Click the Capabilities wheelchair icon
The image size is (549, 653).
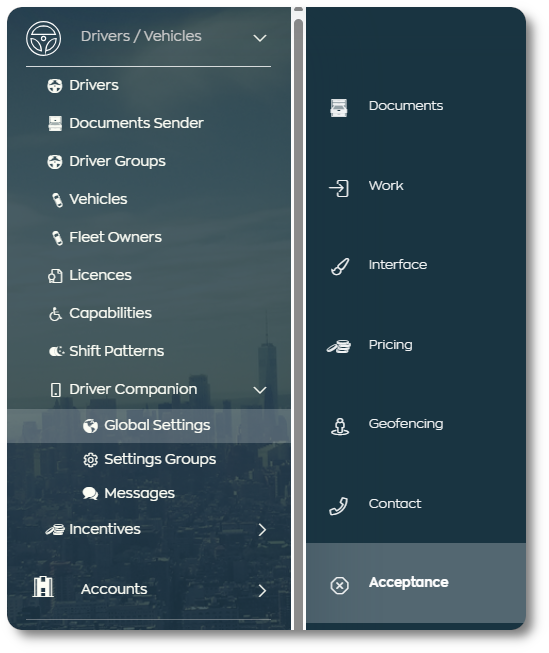tap(55, 314)
